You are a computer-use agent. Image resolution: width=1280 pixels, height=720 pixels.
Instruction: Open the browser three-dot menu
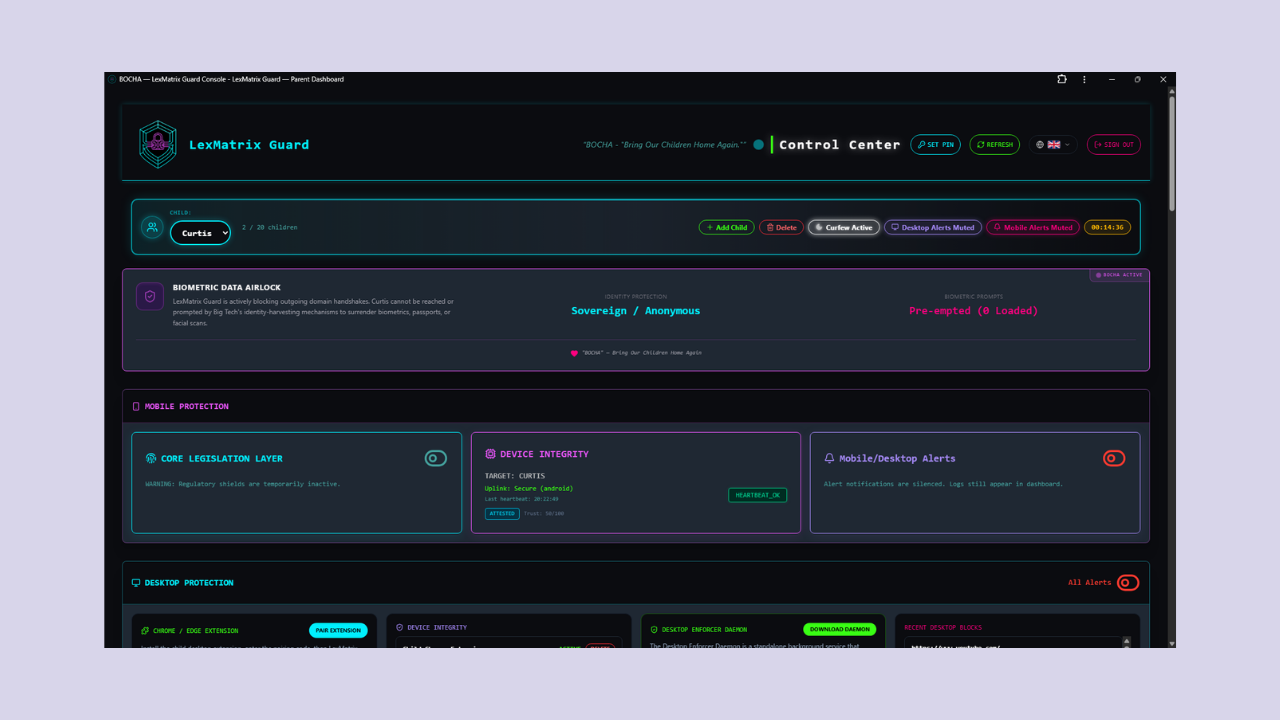[1084, 79]
